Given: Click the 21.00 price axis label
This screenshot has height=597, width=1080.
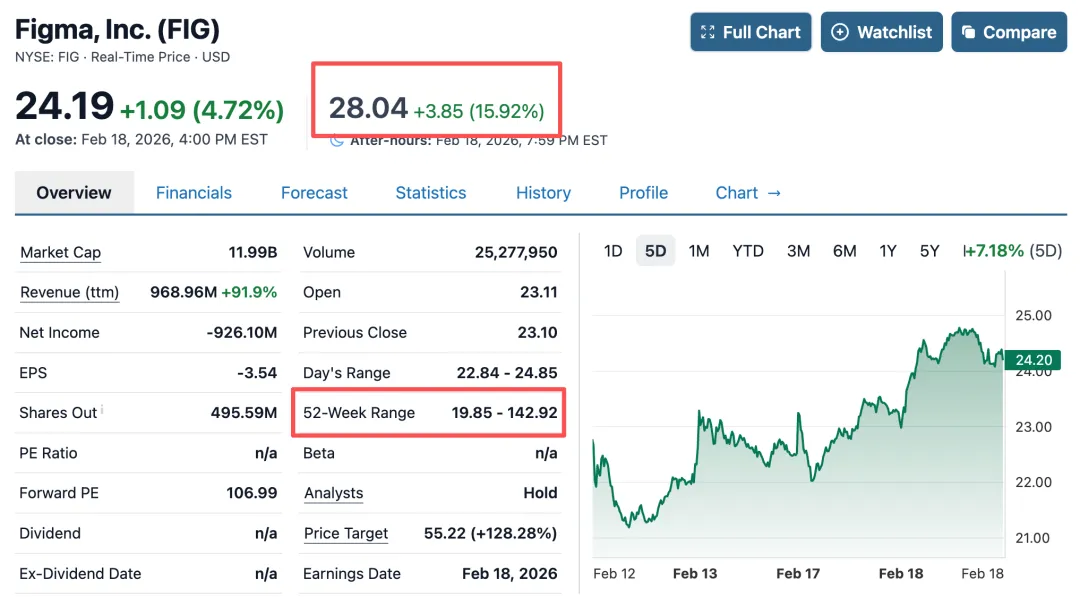Looking at the screenshot, I should tap(1032, 538).
